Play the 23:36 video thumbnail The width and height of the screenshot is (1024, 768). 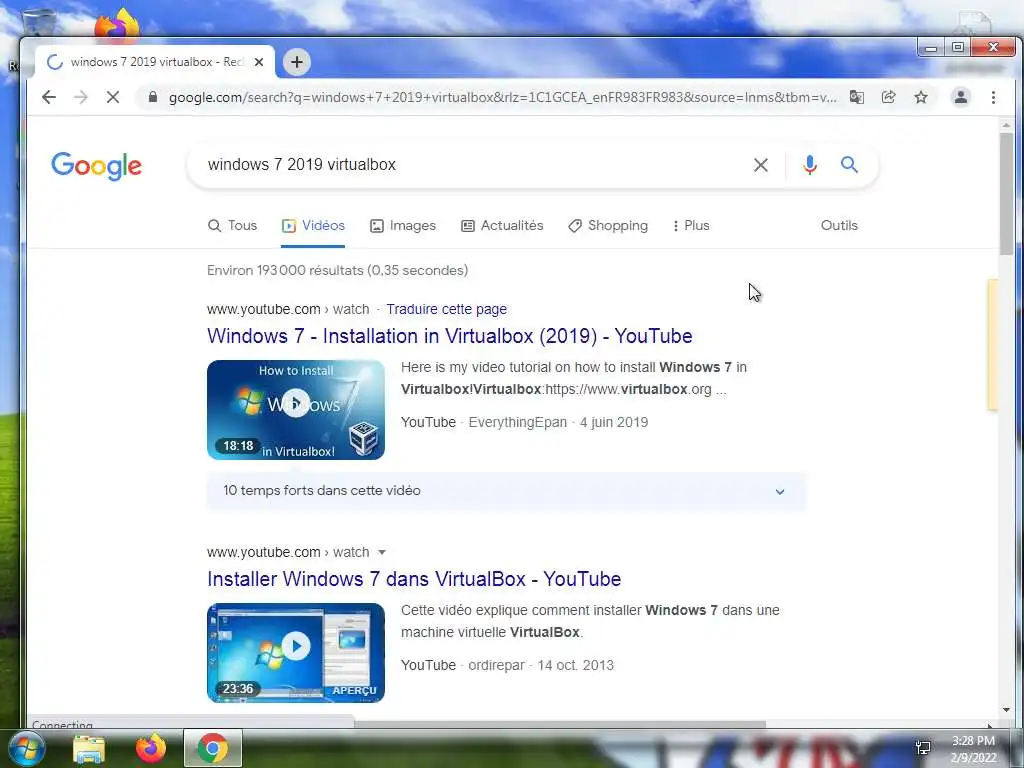[296, 652]
